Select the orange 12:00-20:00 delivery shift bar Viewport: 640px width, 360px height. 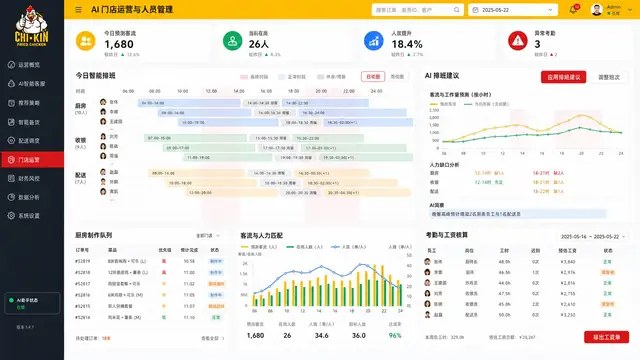pos(232,192)
